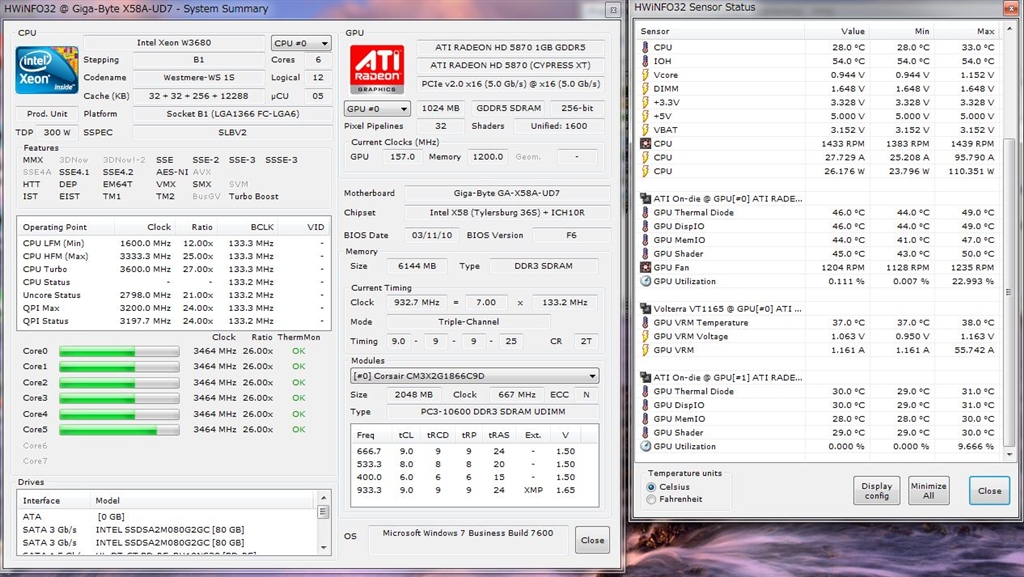Open the GPU #0 selector dropdown
Screen dimensions: 1024x577
(x=377, y=108)
